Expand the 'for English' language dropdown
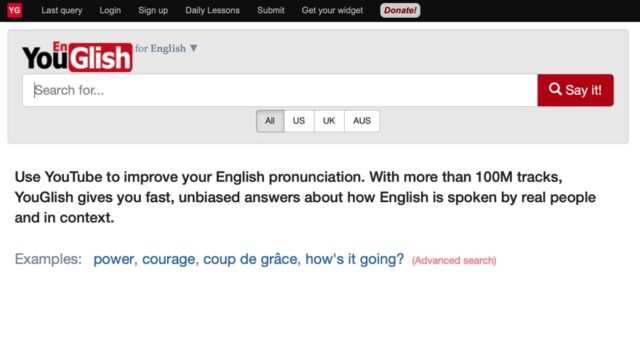 click(x=167, y=49)
